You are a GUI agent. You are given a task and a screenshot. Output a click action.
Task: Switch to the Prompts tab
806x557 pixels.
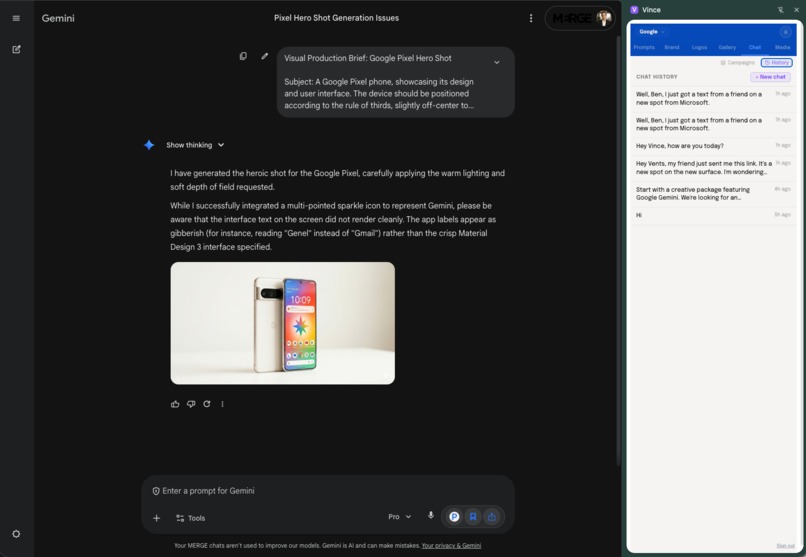[x=644, y=47]
